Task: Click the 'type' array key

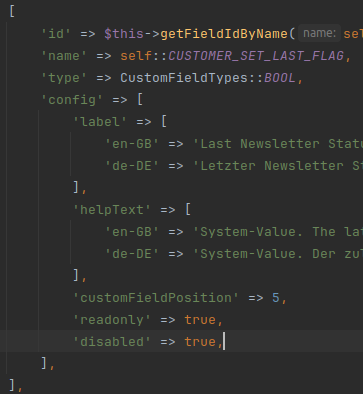Action: pos(64,78)
